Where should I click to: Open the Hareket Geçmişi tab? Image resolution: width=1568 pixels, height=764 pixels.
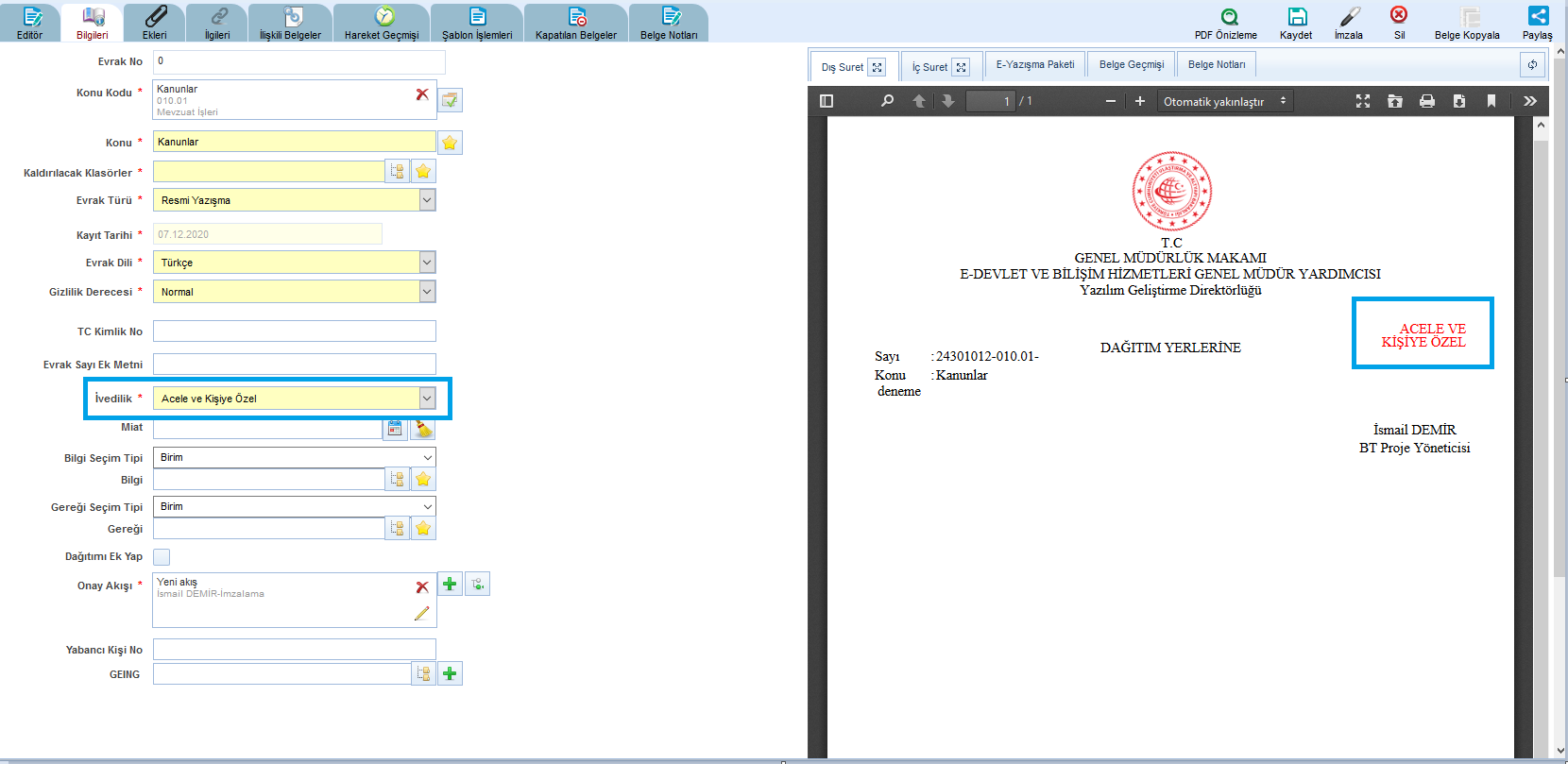coord(382,23)
